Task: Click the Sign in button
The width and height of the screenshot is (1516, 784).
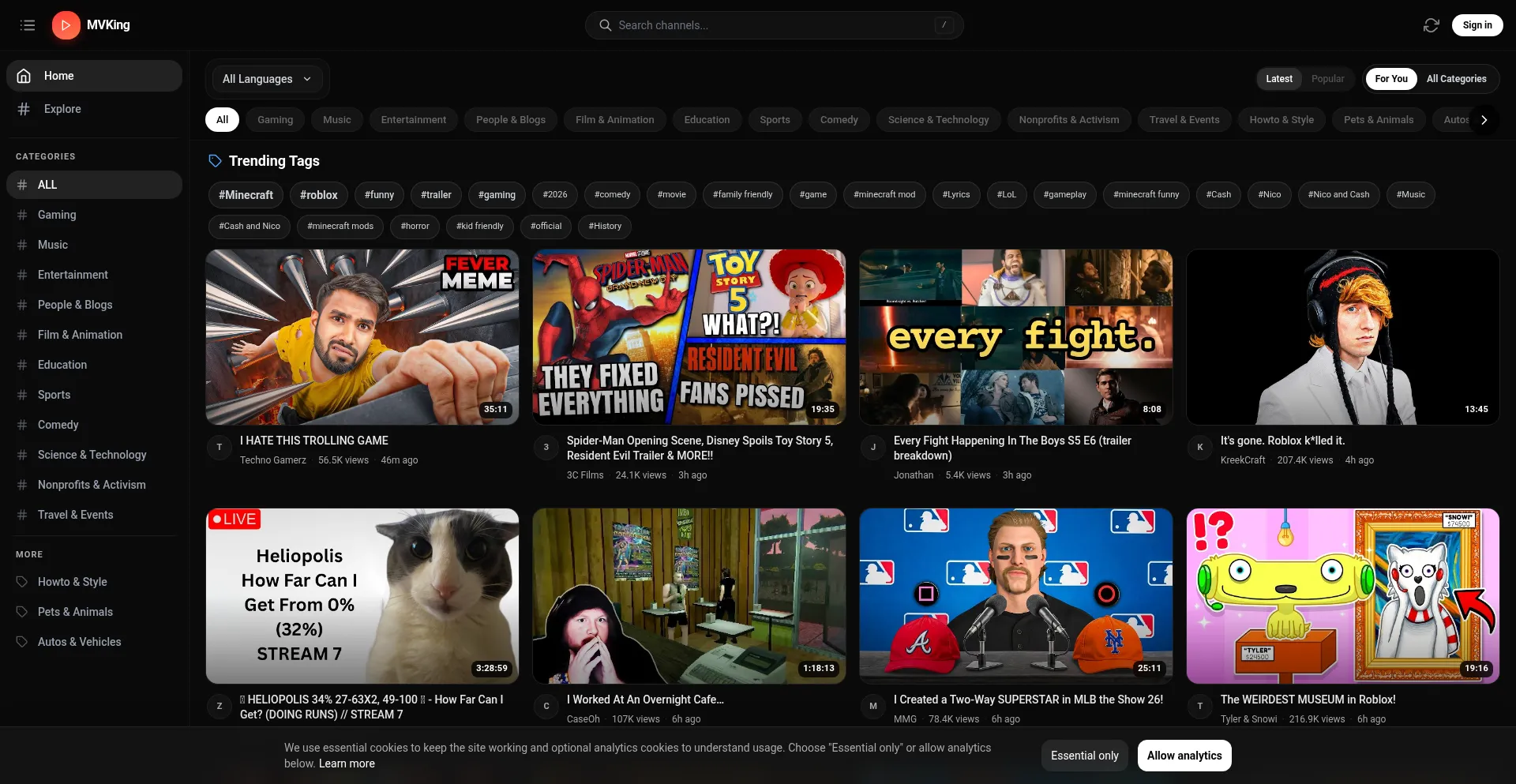Action: [x=1477, y=25]
